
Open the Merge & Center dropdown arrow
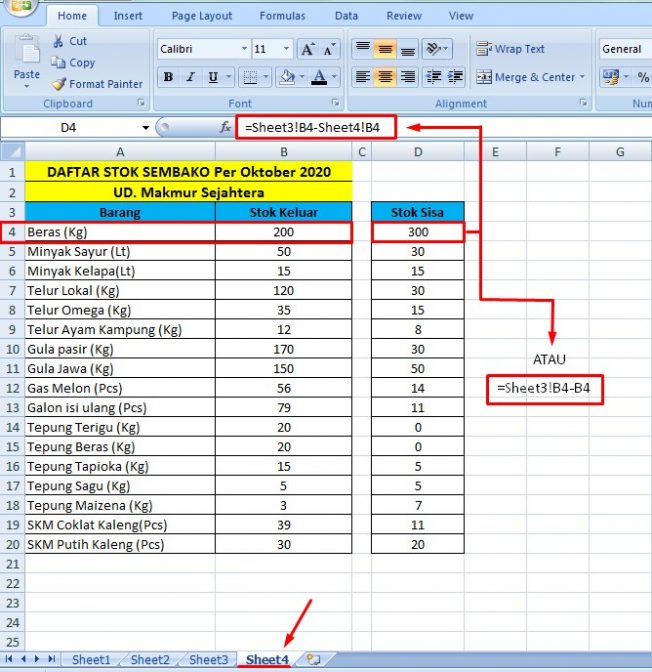[582, 77]
